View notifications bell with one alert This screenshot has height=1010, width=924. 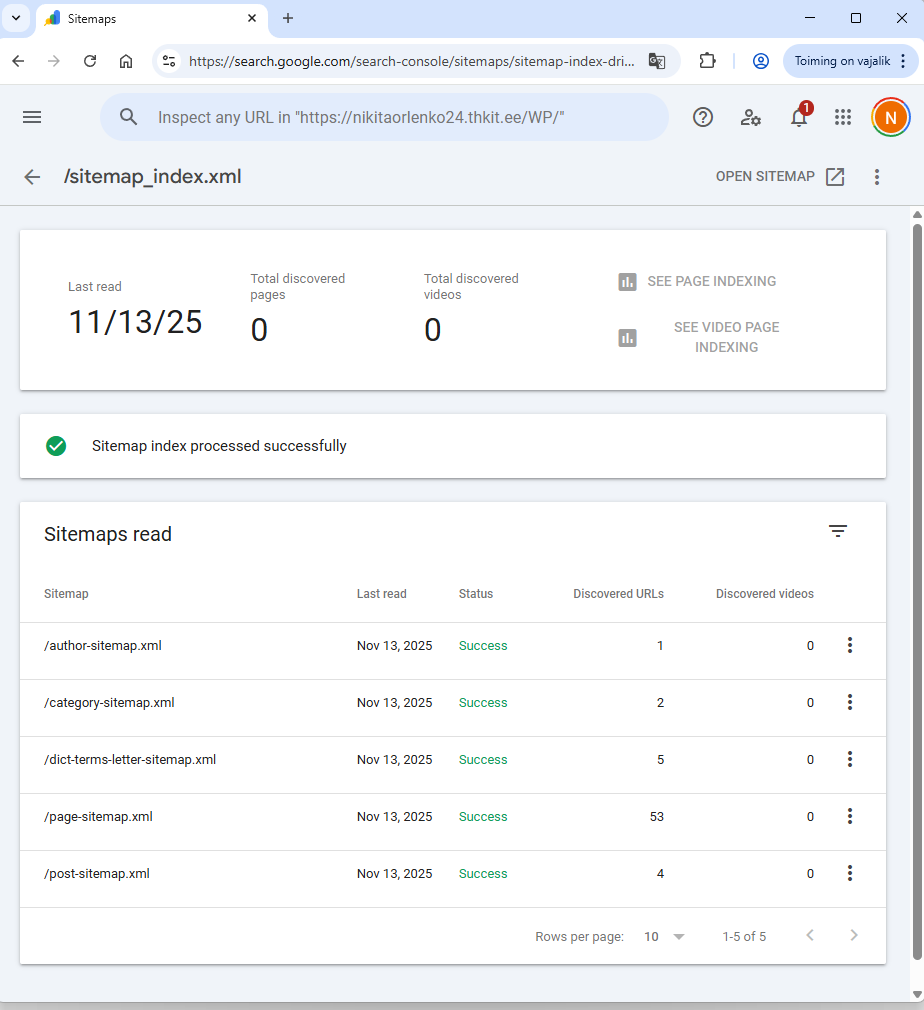(x=799, y=117)
